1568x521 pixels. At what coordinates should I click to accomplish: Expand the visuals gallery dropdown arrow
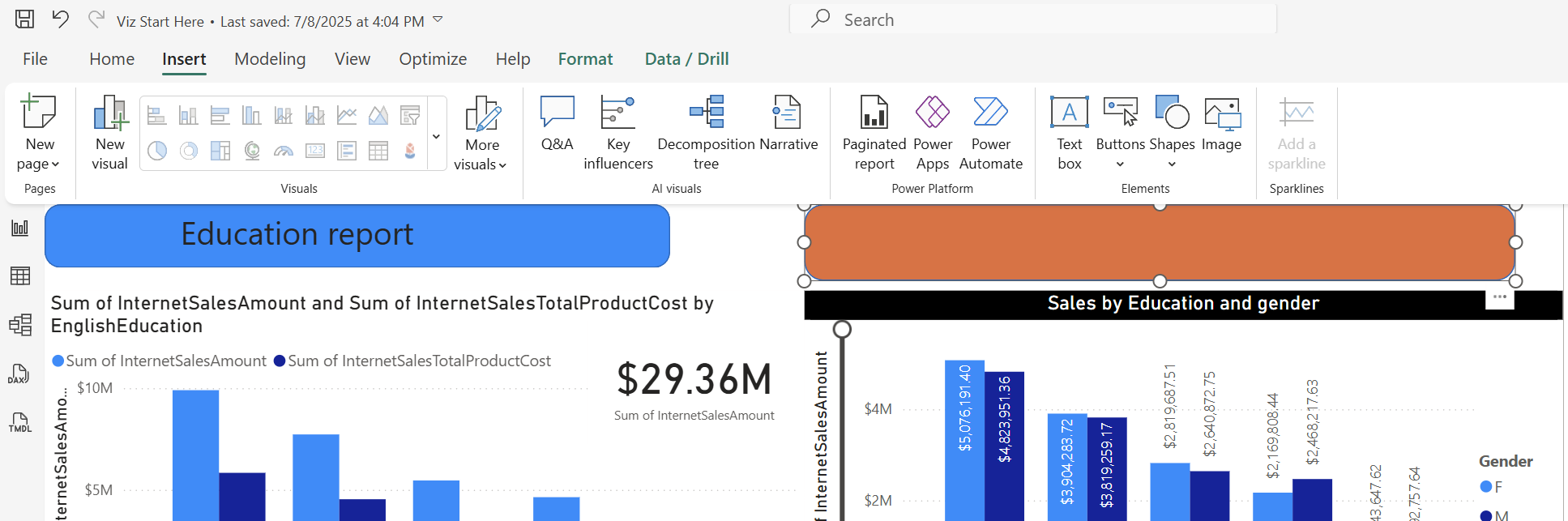436,136
